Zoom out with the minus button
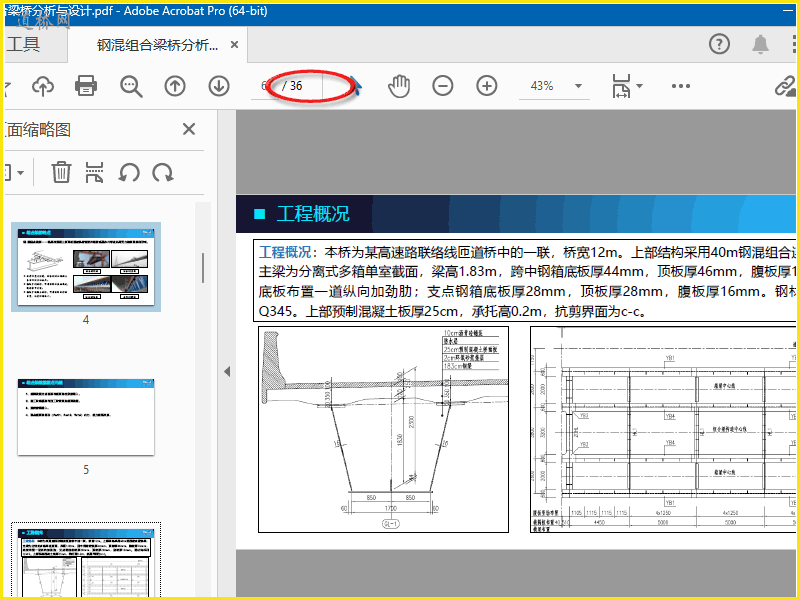 pyautogui.click(x=442, y=86)
